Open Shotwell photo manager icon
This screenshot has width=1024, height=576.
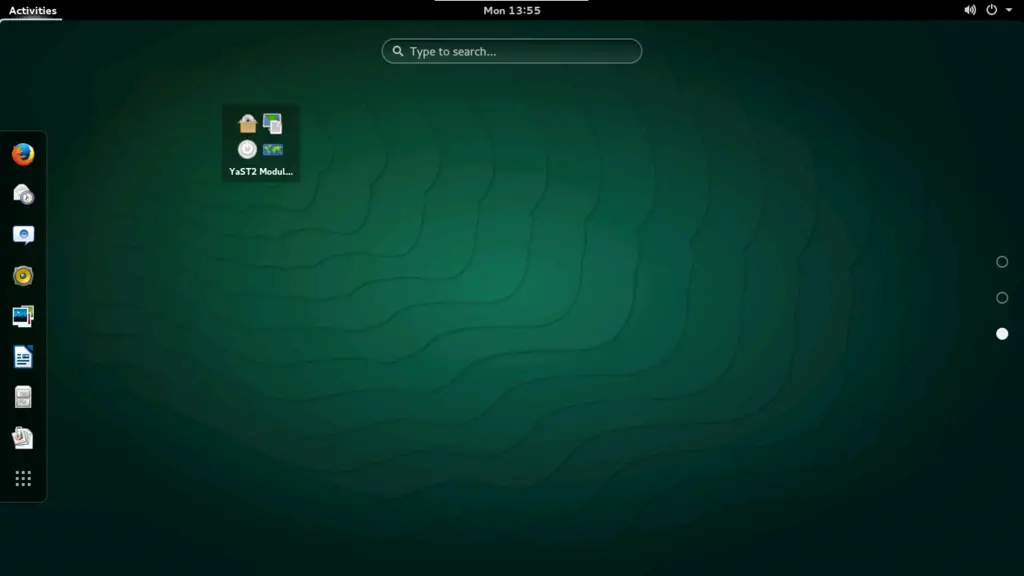[23, 316]
